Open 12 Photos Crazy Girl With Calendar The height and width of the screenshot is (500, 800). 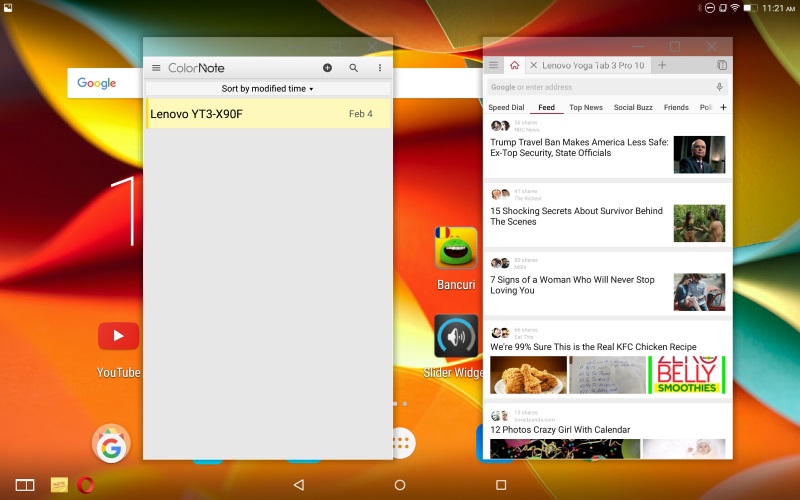560,430
